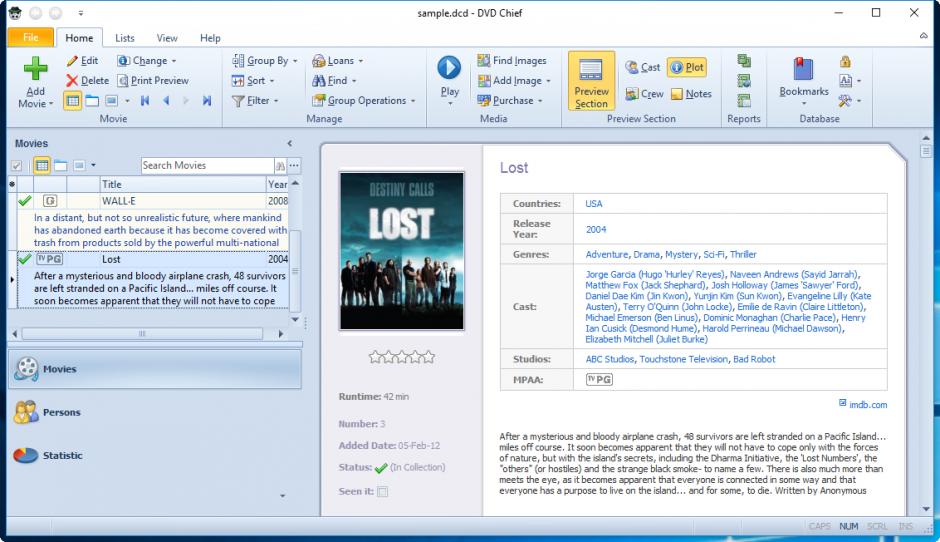Open the Add Image dropdown

514,80
